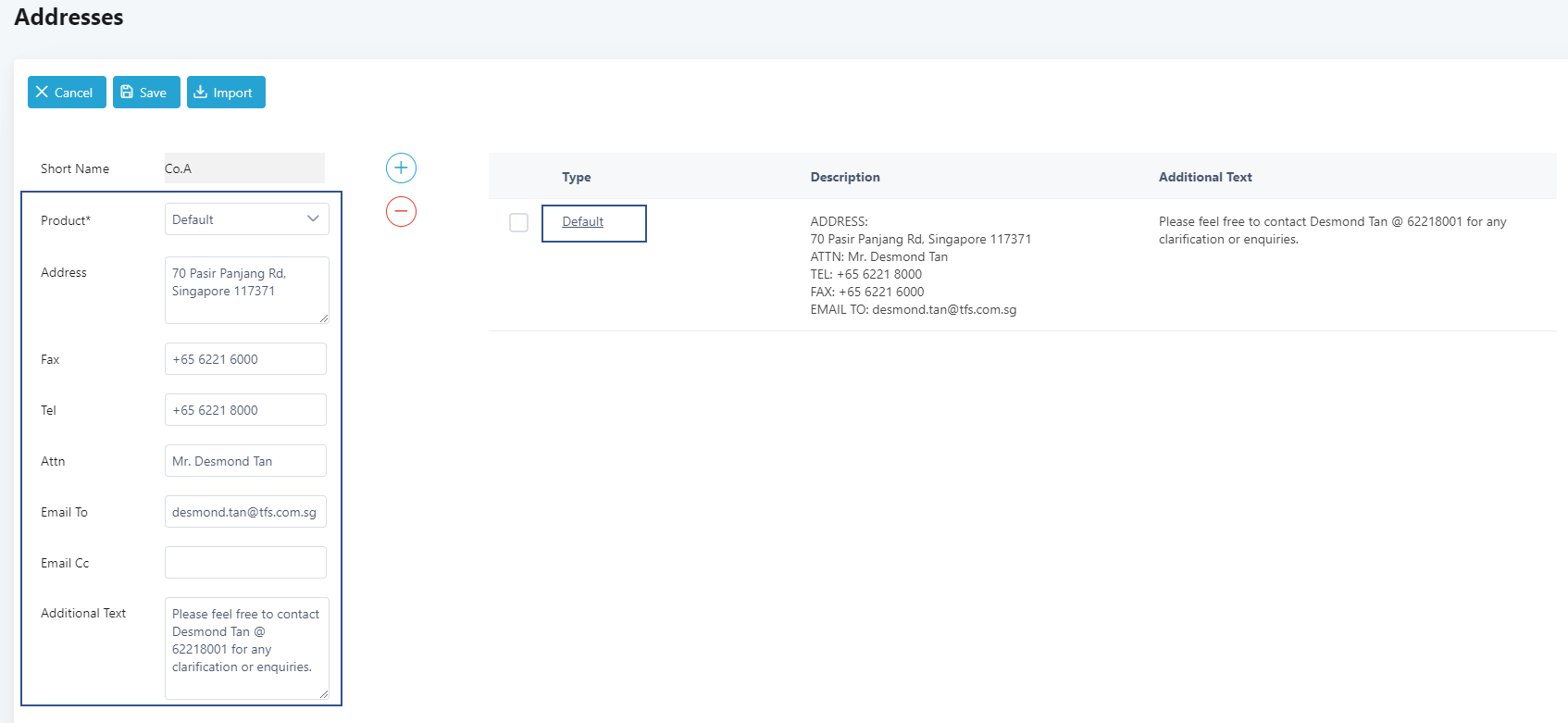
Task: Click the Description column header
Action: pos(845,177)
